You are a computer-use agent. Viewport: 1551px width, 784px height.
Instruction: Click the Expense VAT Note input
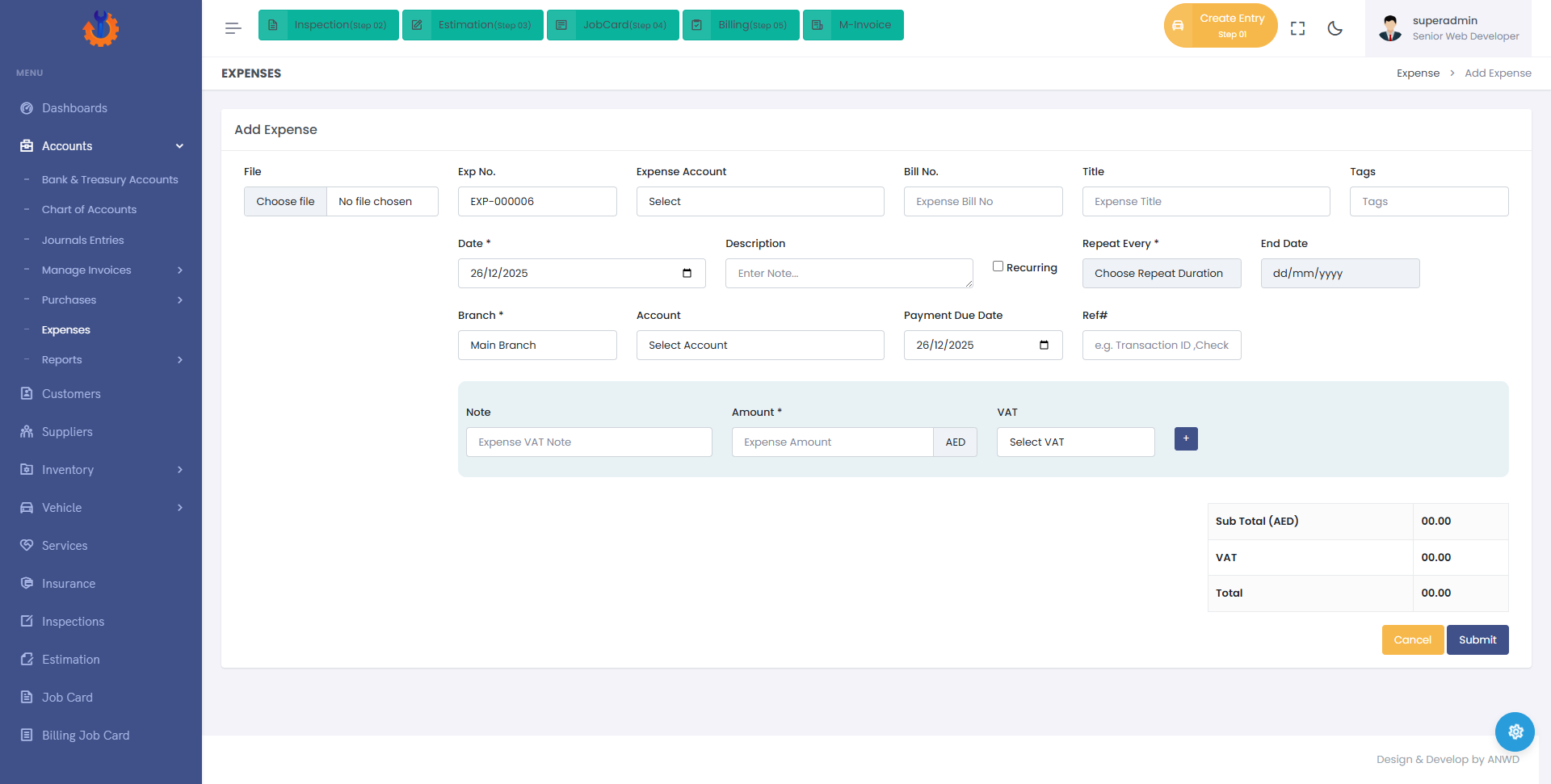pos(589,442)
